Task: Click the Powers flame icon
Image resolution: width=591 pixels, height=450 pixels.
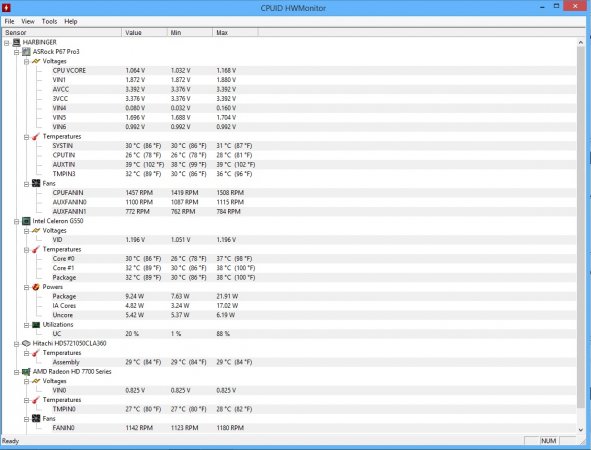Action: coord(36,287)
